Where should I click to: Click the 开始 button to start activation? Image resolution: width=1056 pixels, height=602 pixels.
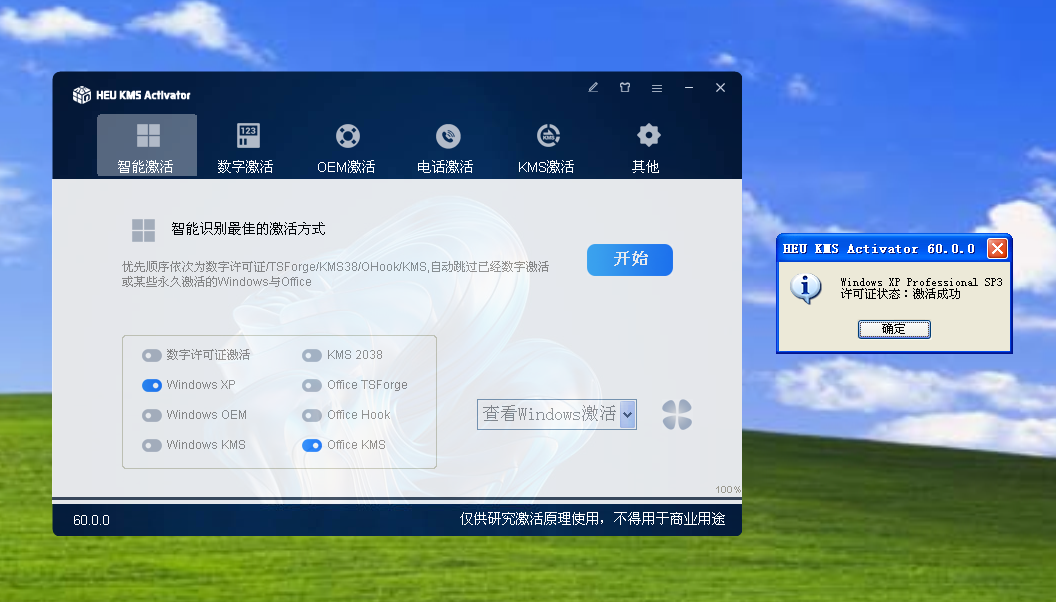click(x=629, y=259)
